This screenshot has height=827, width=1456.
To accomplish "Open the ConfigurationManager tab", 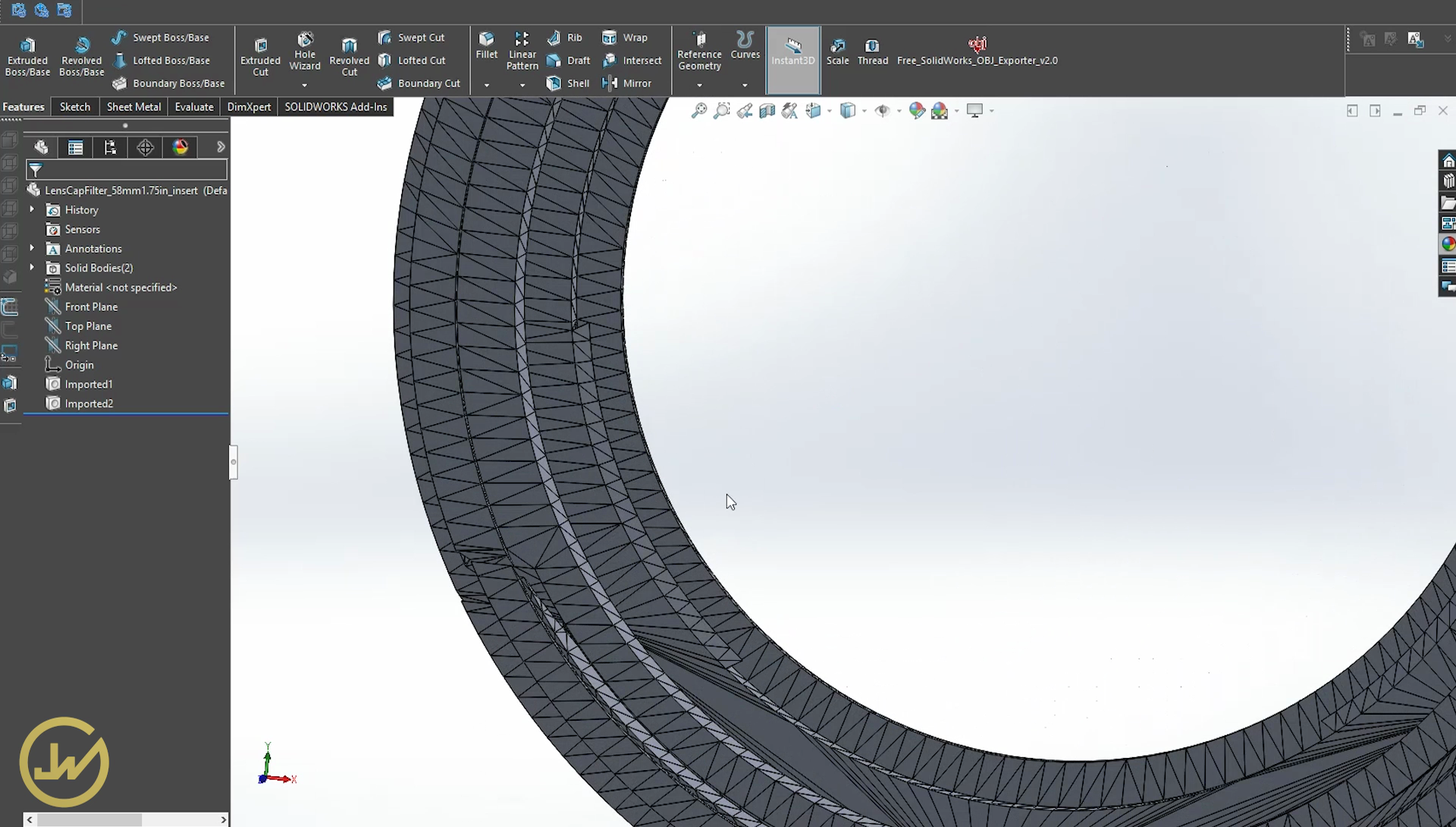I will (x=110, y=147).
